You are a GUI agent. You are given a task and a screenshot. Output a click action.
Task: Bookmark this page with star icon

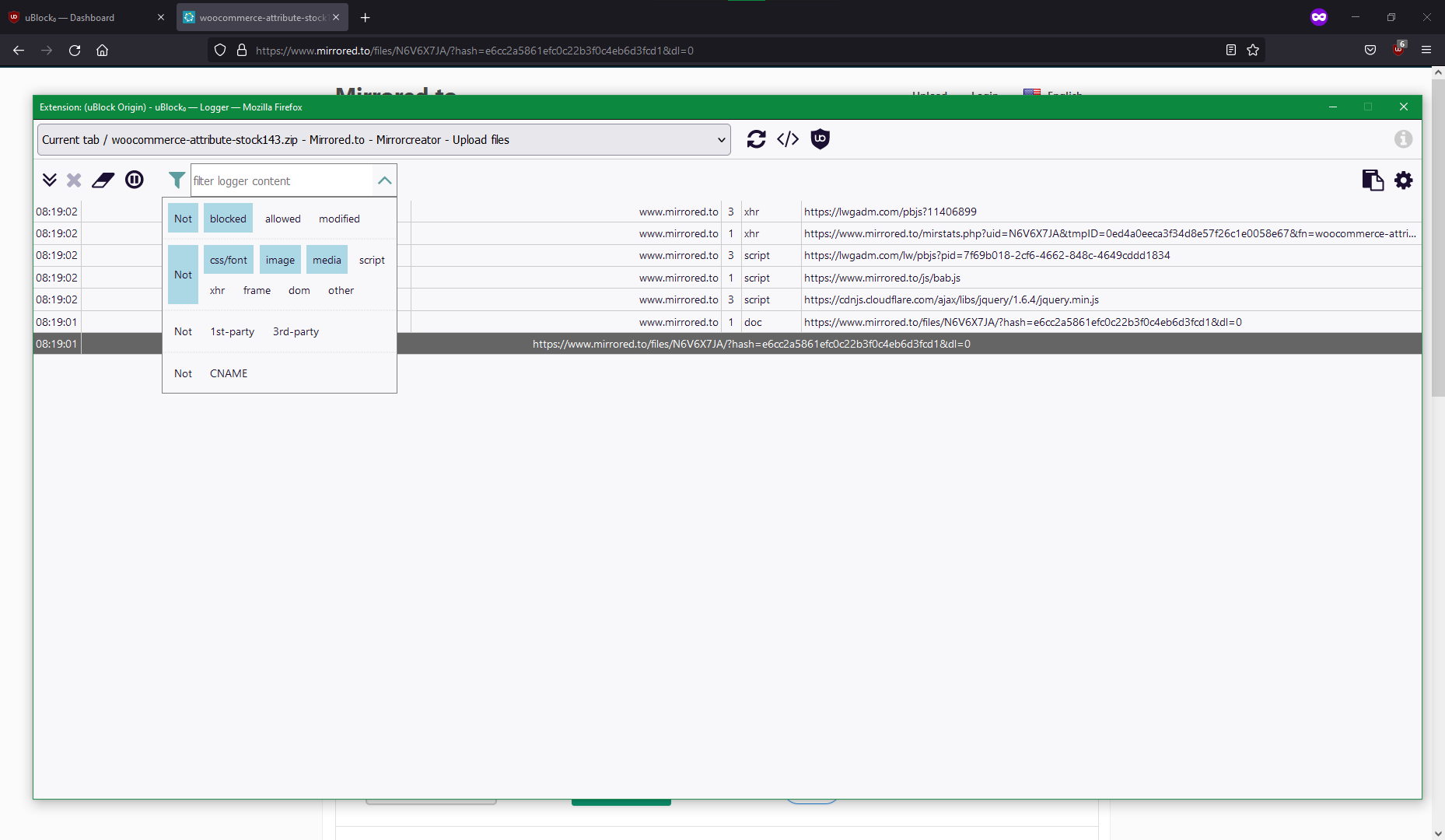[1253, 50]
